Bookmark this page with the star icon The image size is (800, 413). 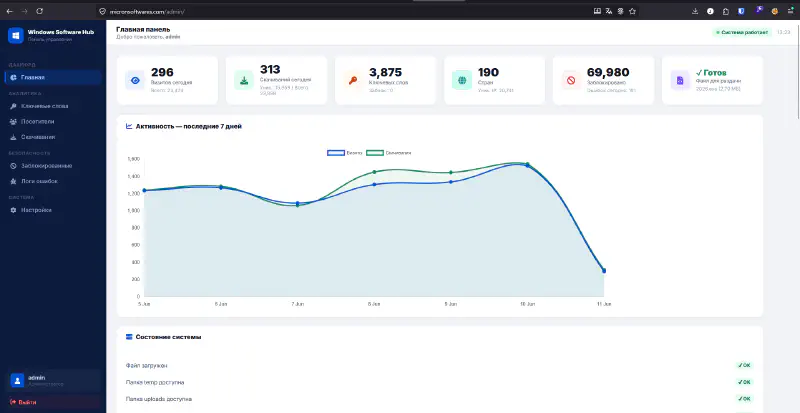632,11
